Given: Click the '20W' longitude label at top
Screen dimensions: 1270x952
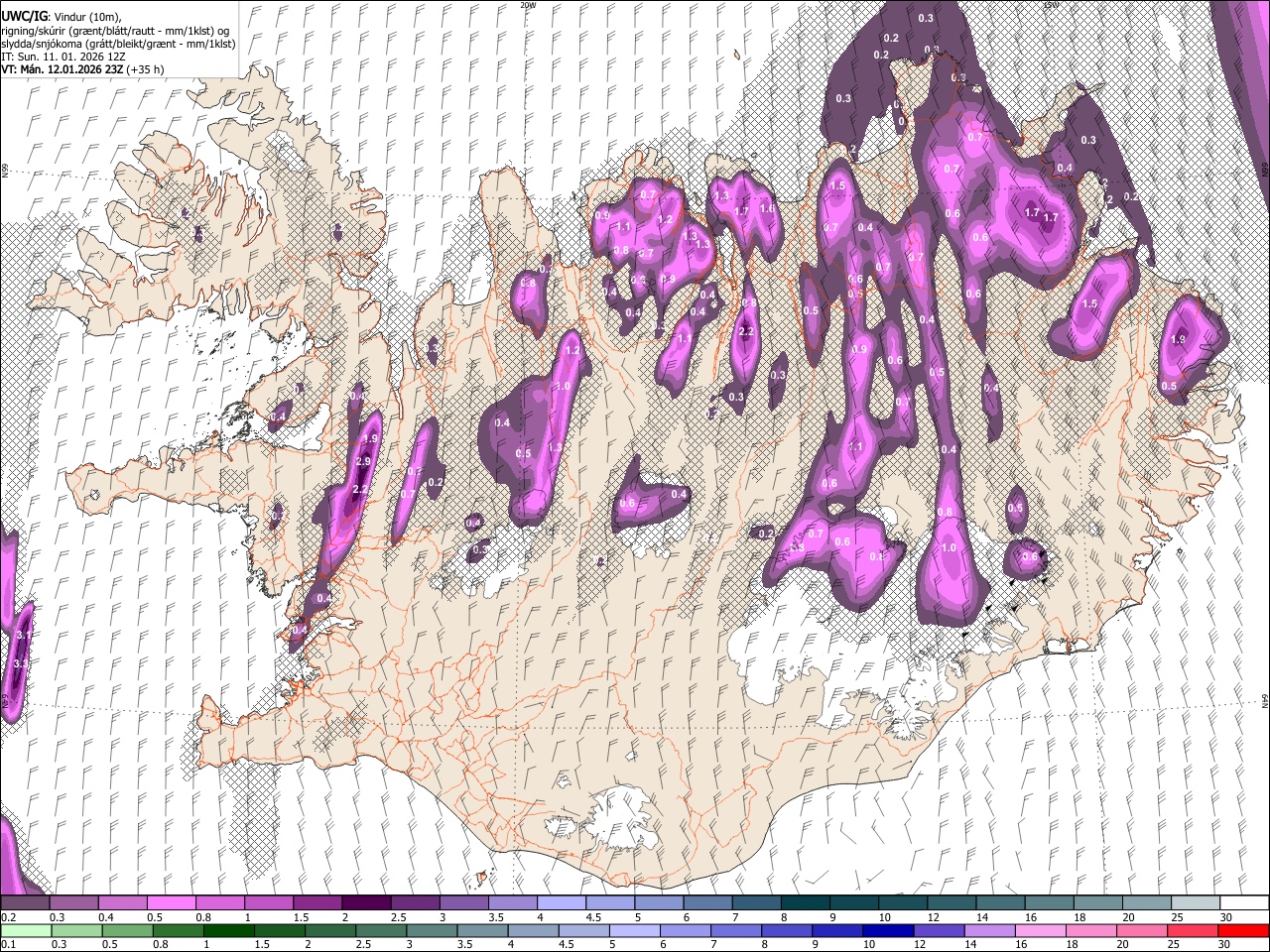Looking at the screenshot, I should pos(528,5).
